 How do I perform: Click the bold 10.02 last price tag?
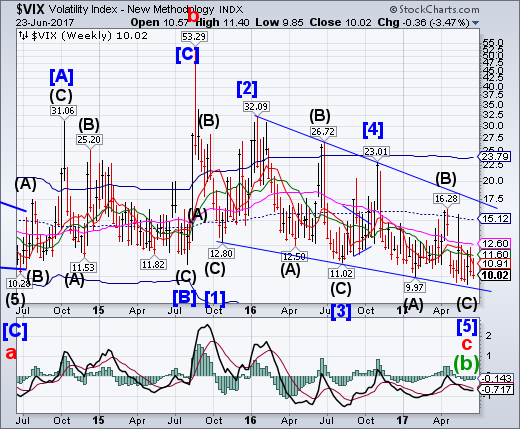(x=495, y=275)
